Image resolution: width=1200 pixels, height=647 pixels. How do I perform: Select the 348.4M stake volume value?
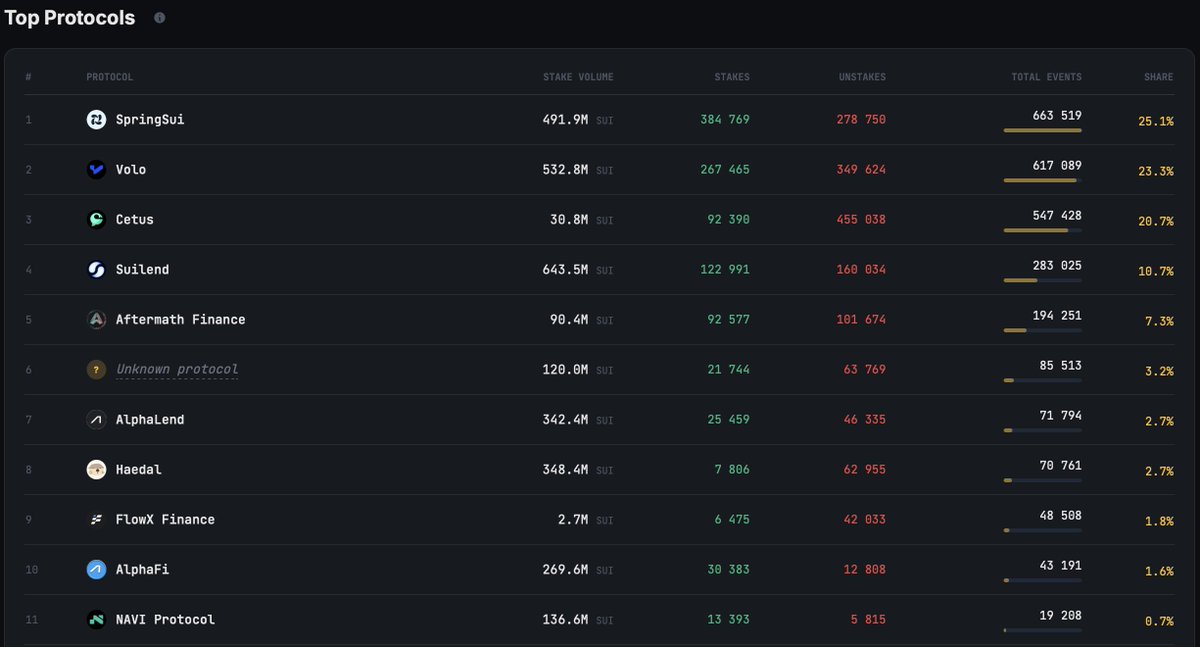click(x=565, y=470)
